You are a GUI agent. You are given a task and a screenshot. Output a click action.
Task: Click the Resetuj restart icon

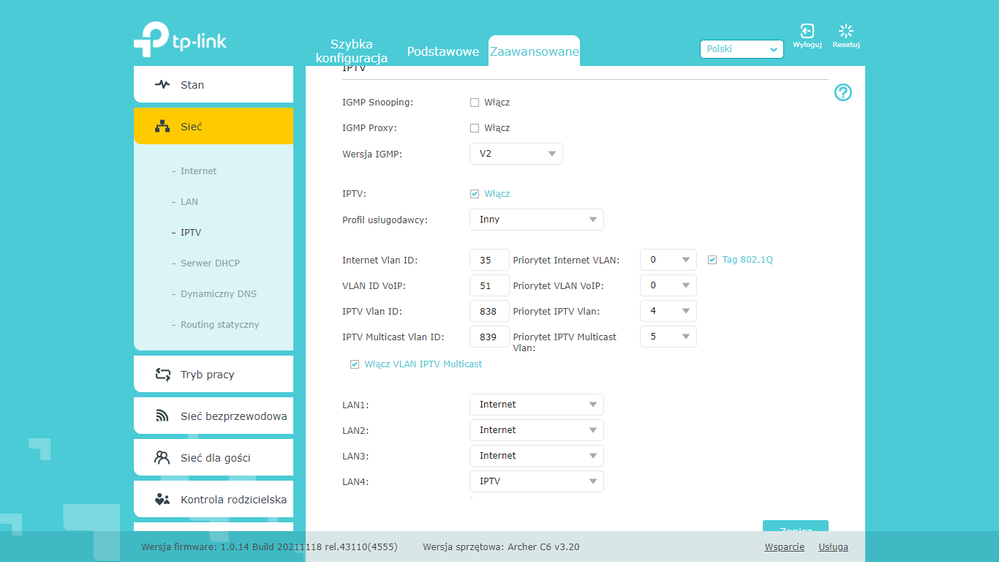(846, 33)
